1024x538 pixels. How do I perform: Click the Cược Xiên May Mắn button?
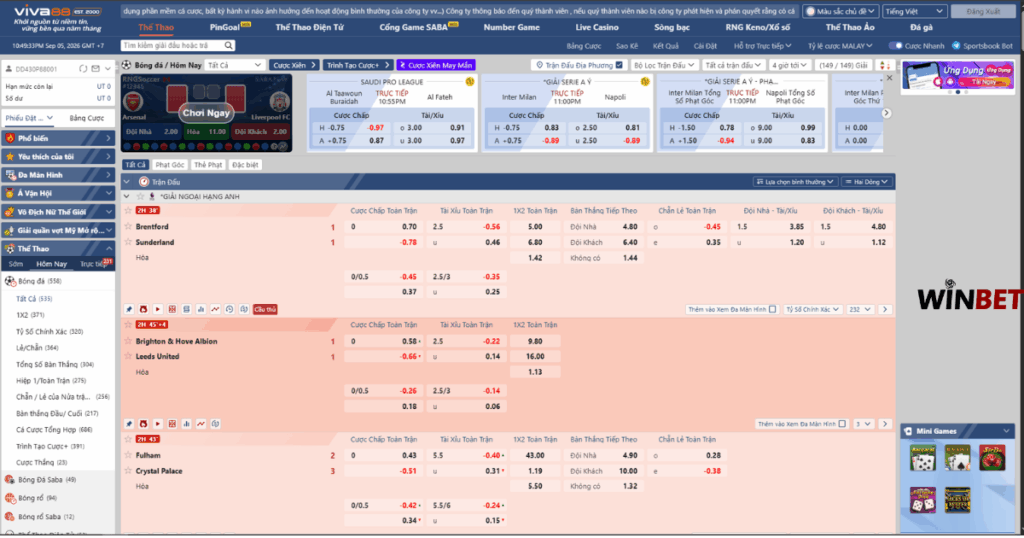(436, 65)
